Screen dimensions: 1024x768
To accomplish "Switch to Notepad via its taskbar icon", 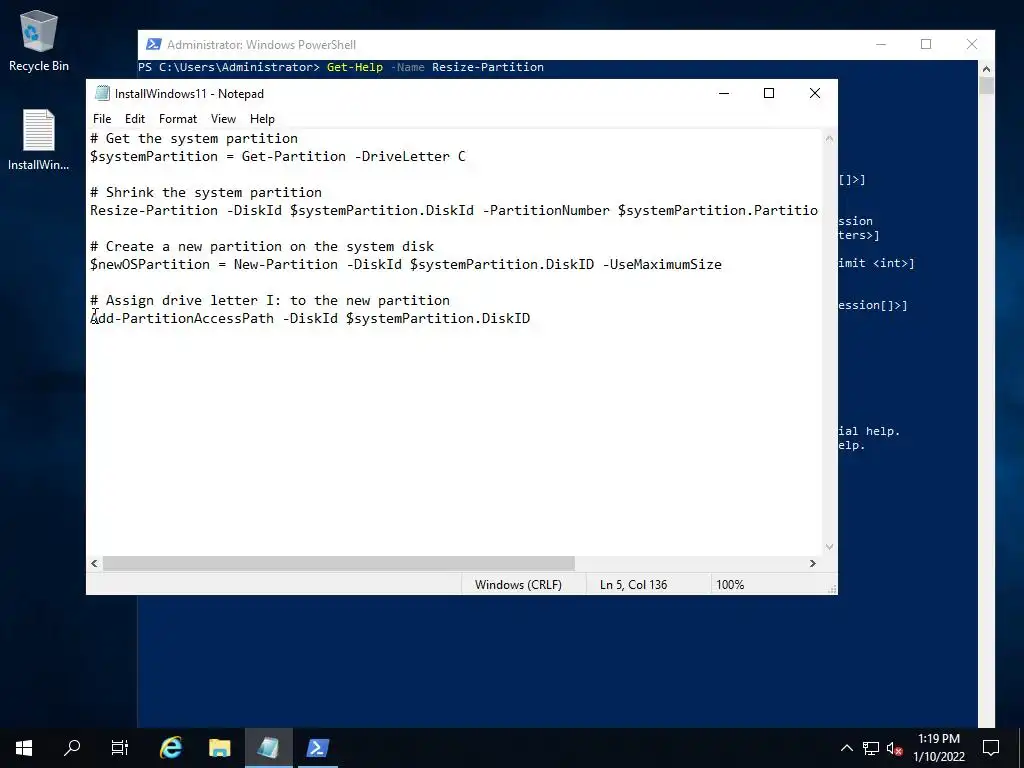I will (268, 748).
